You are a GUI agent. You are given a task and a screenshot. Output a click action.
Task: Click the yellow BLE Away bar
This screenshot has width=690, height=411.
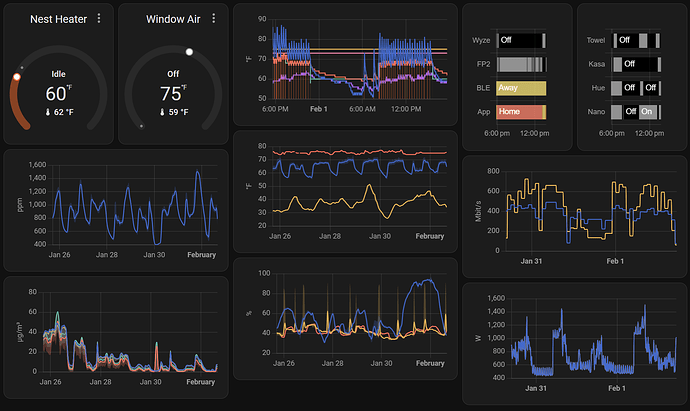pyautogui.click(x=521, y=88)
